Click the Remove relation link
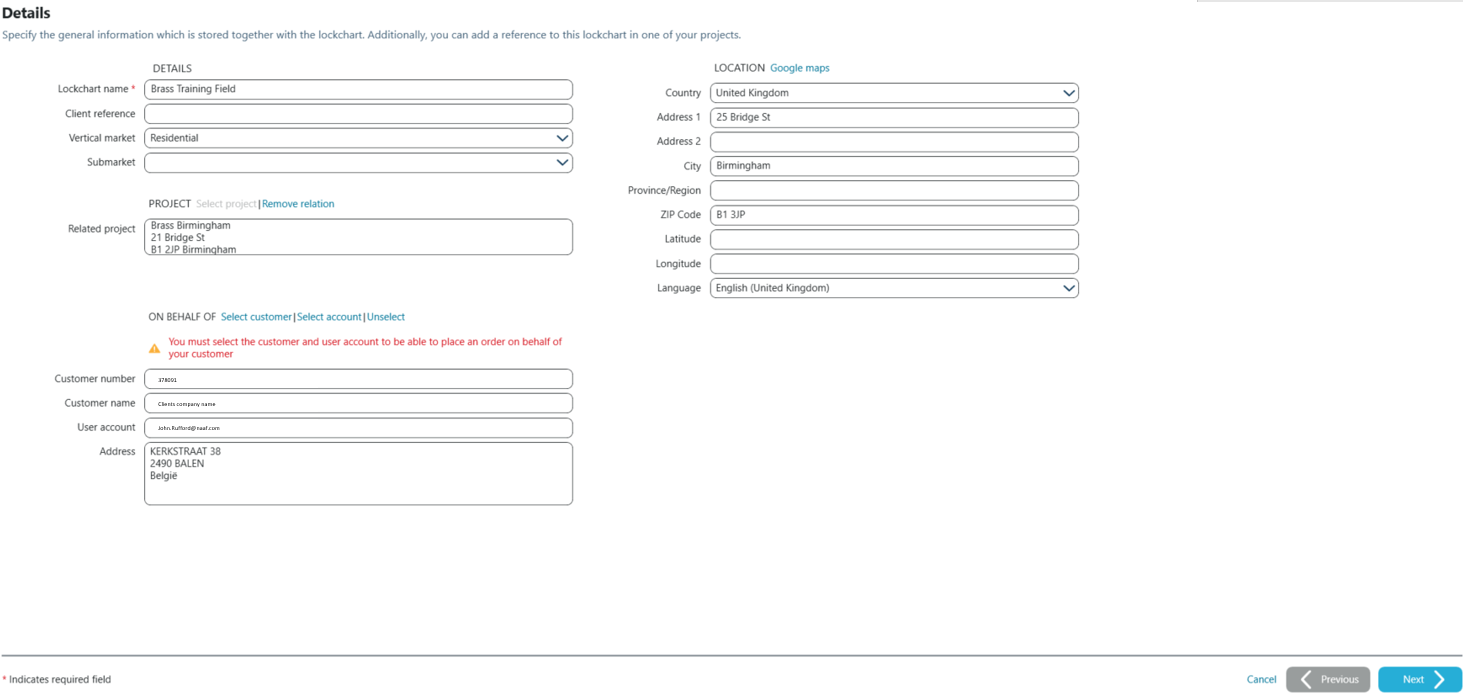This screenshot has width=1463, height=696. coord(298,204)
